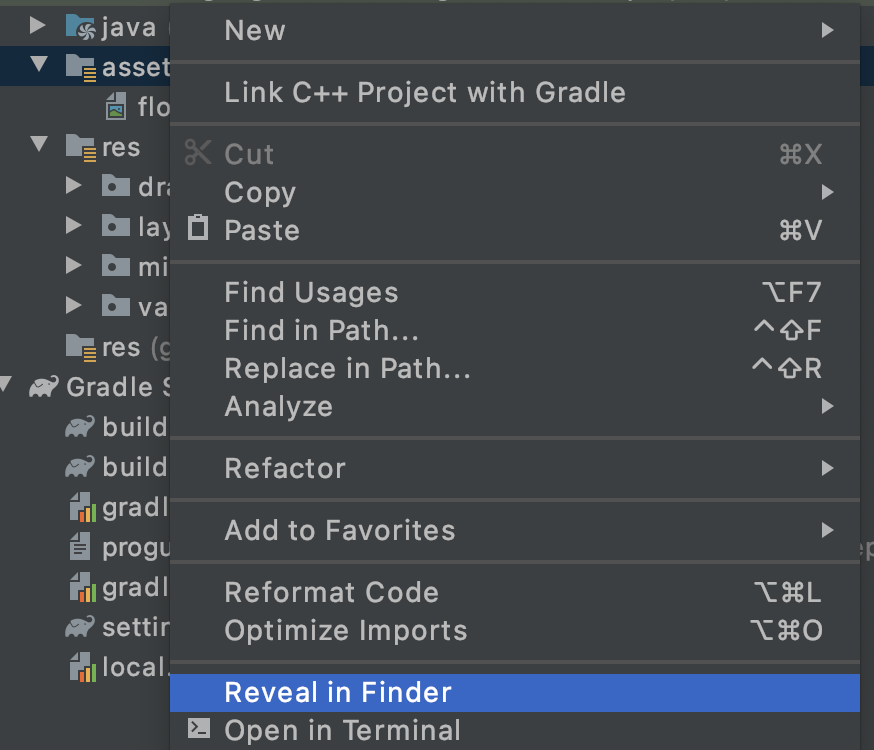Click the proguard file icon
The image size is (874, 750).
pyautogui.click(x=80, y=546)
